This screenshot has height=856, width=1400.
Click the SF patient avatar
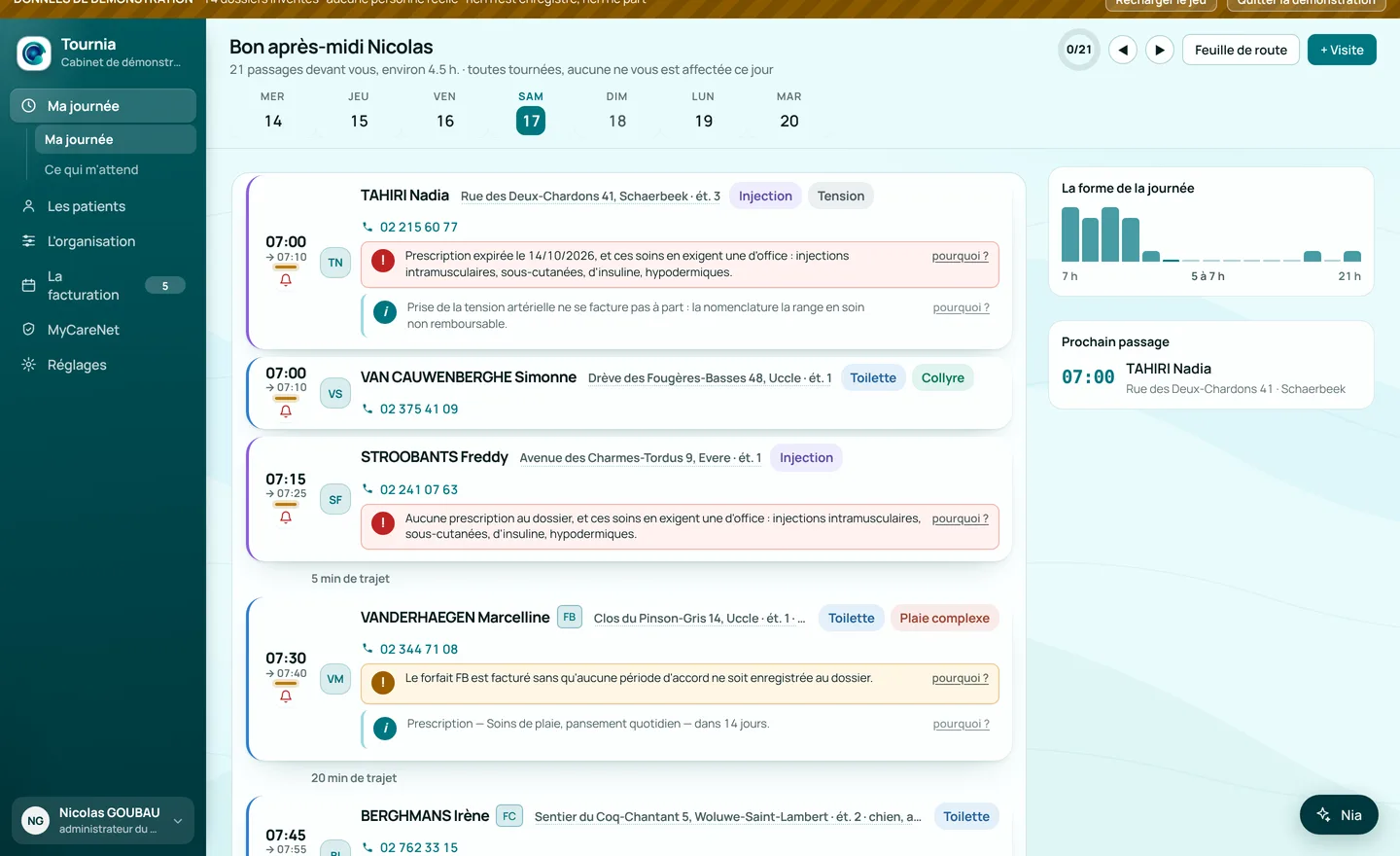pyautogui.click(x=335, y=500)
